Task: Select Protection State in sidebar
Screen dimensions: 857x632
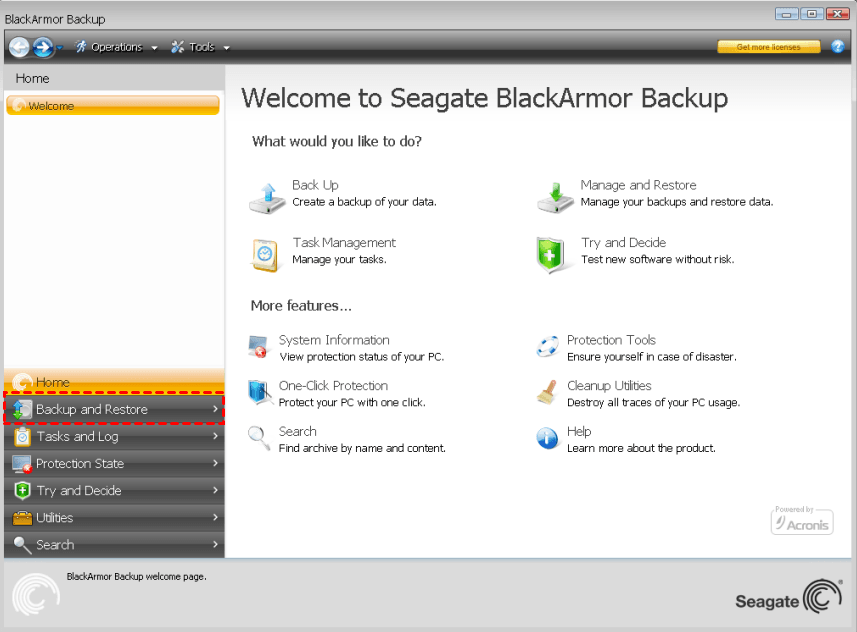Action: (x=113, y=463)
